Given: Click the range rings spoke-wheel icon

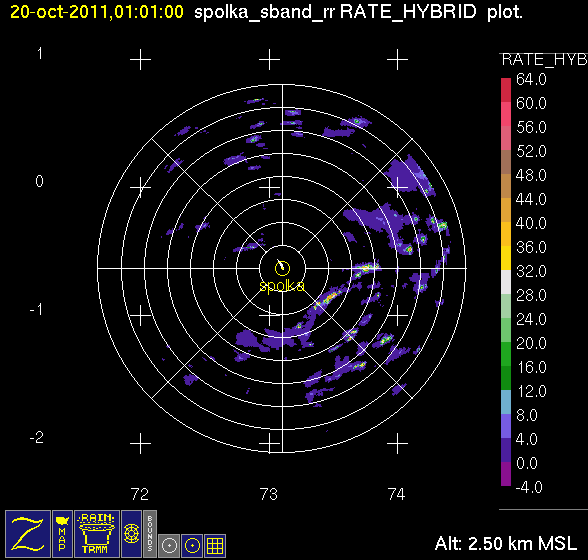Looking at the screenshot, I should 132,534.
